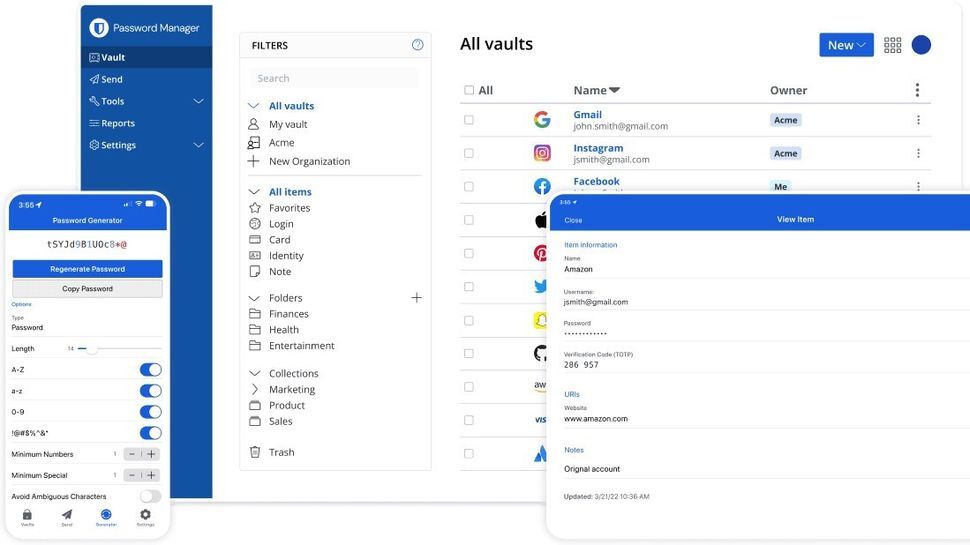Image resolution: width=970 pixels, height=545 pixels.
Task: Open the Instagram item link
Action: [x=598, y=148]
